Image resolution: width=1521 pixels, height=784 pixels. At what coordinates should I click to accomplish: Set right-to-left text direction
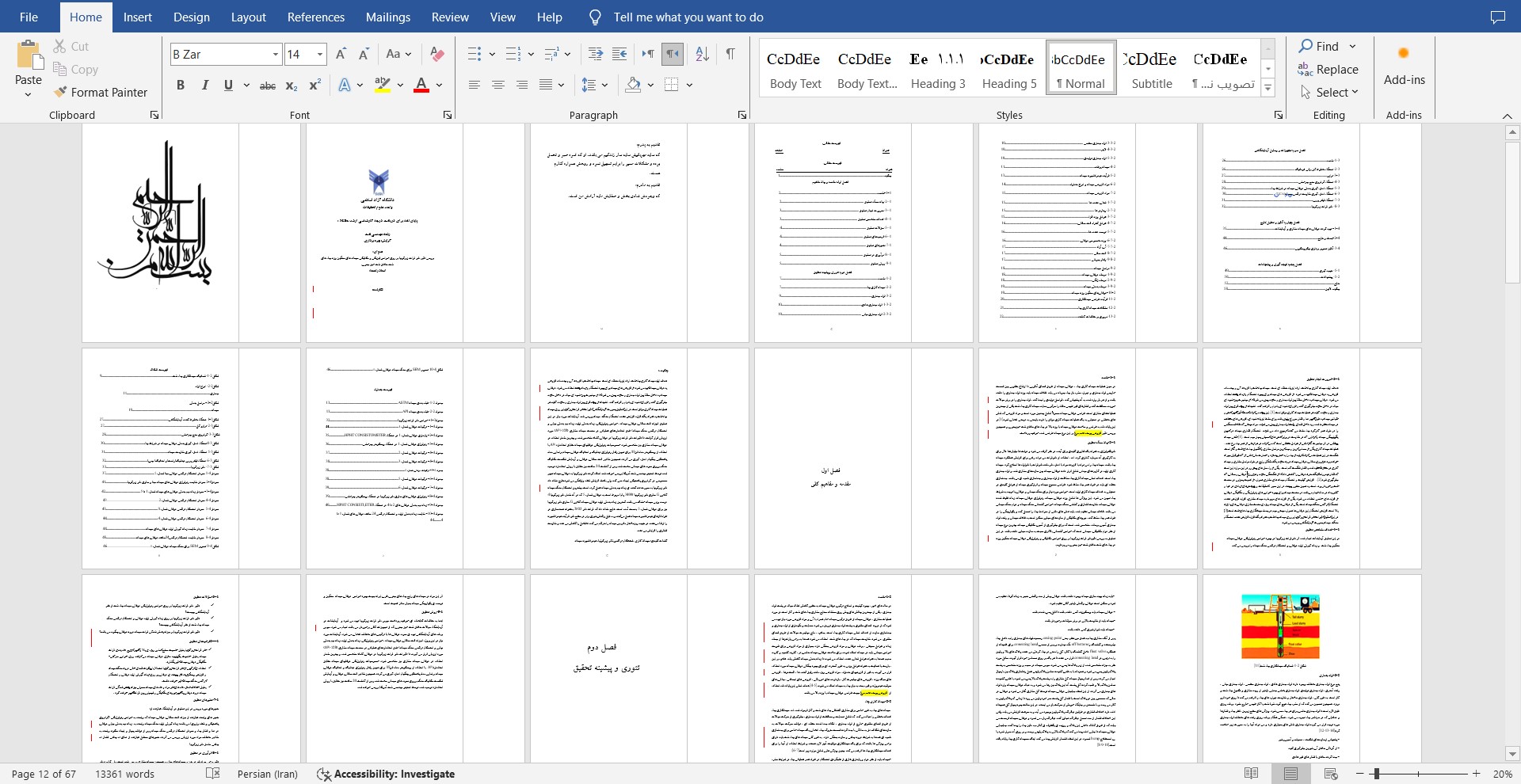click(x=673, y=54)
